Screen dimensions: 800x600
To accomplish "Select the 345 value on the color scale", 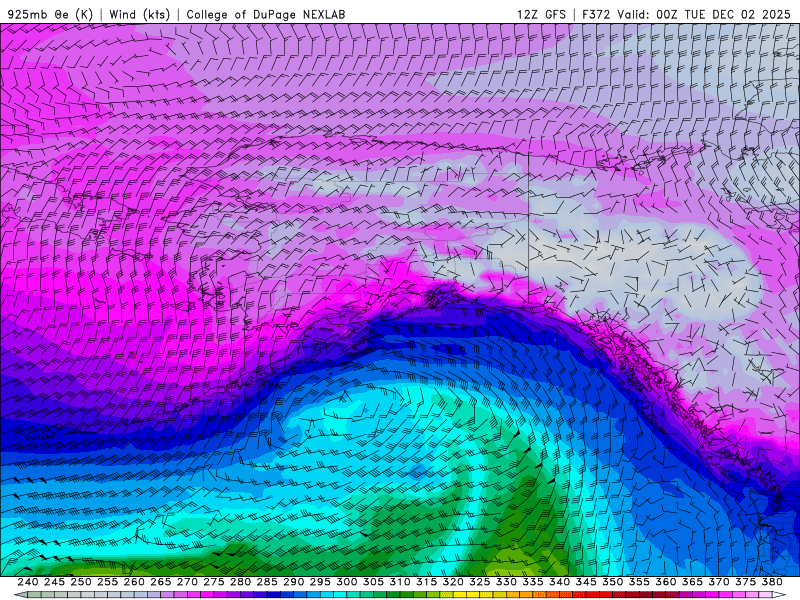I will [586, 582].
